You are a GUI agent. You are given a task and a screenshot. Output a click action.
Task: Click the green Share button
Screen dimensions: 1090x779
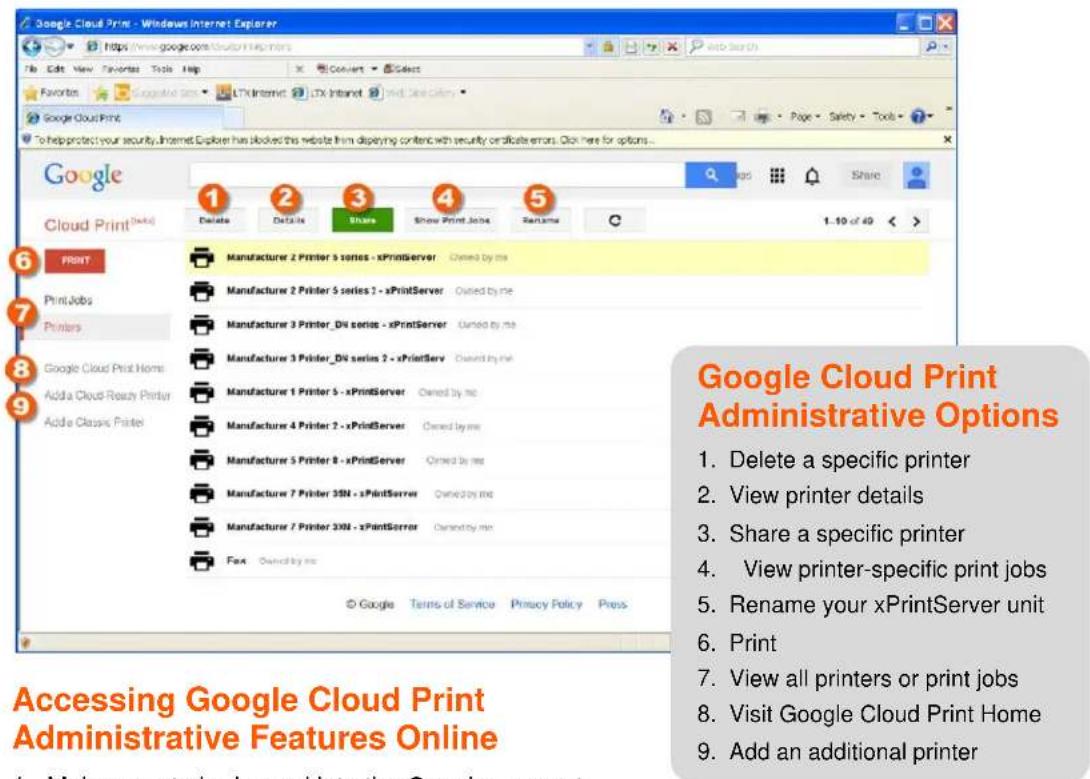click(362, 220)
